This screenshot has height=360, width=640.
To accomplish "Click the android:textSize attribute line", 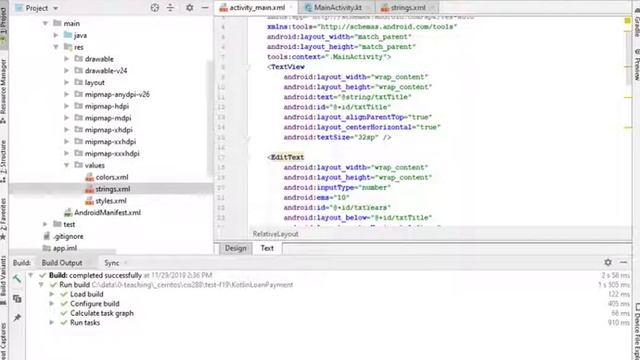I will (337, 138).
